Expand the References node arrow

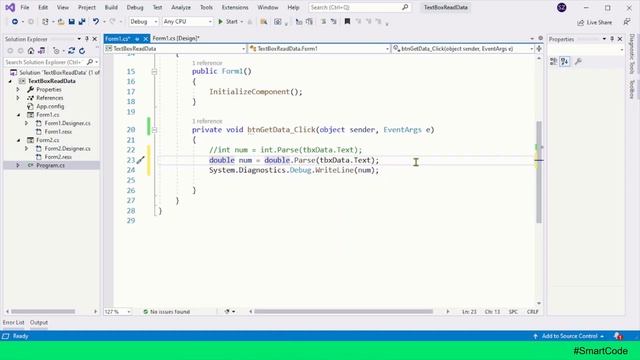18,98
